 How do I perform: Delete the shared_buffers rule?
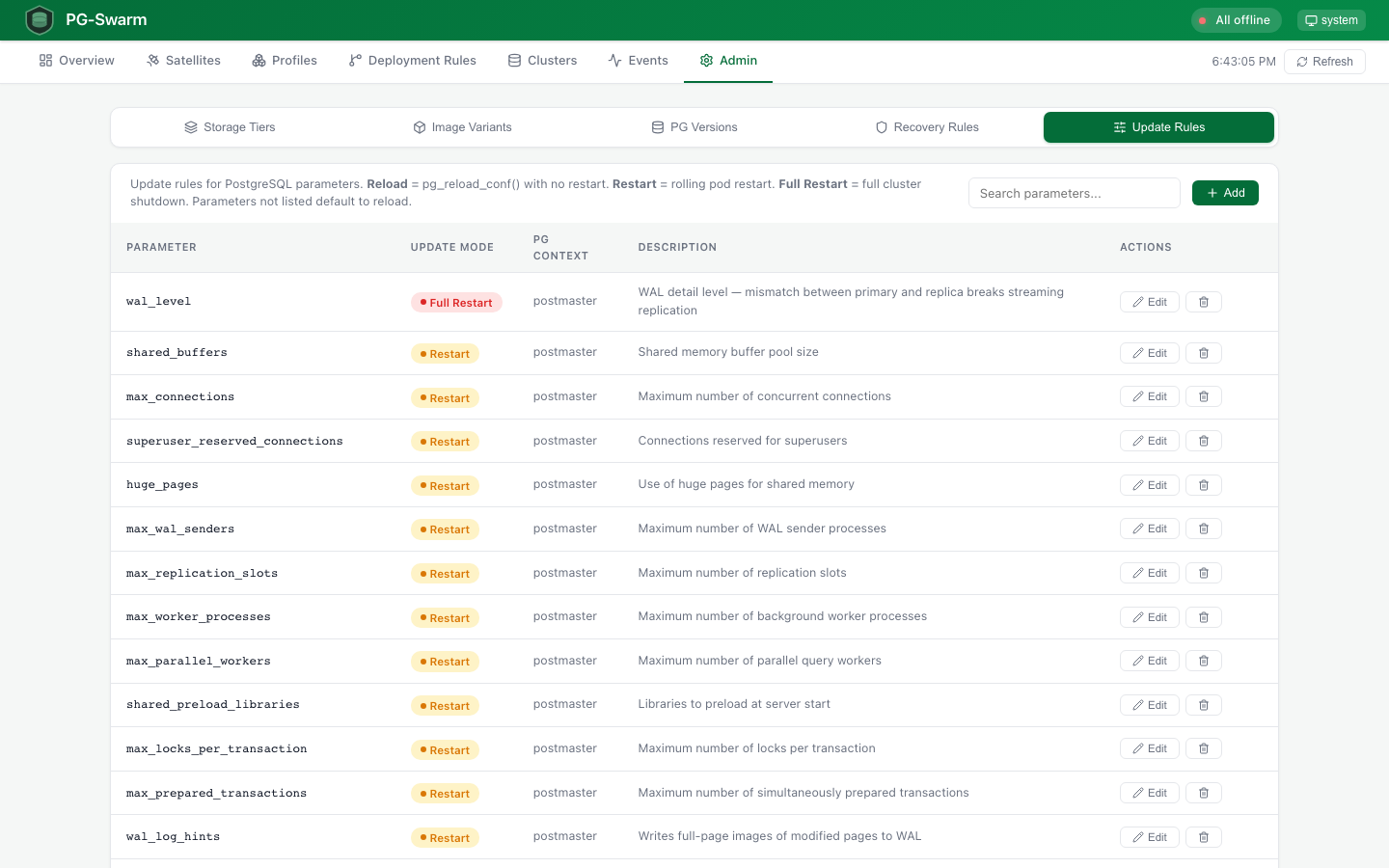pyautogui.click(x=1203, y=353)
